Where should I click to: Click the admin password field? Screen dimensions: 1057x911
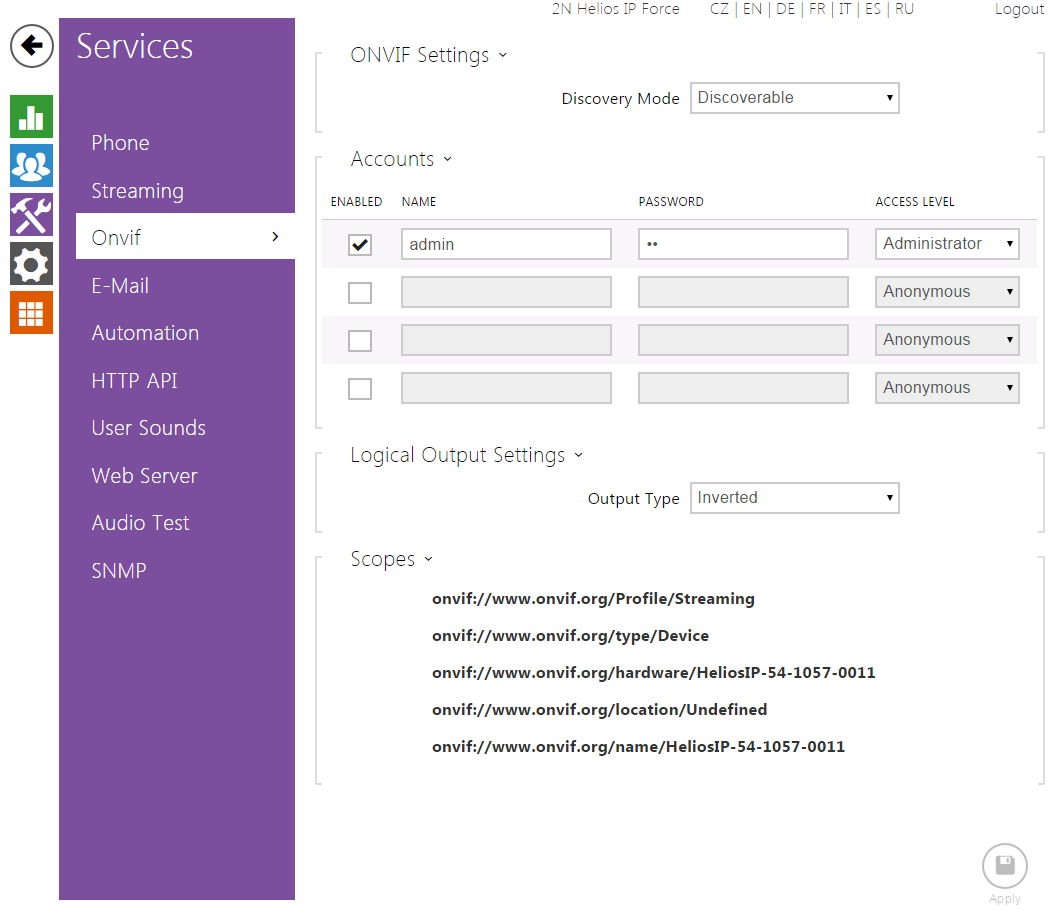coord(743,244)
